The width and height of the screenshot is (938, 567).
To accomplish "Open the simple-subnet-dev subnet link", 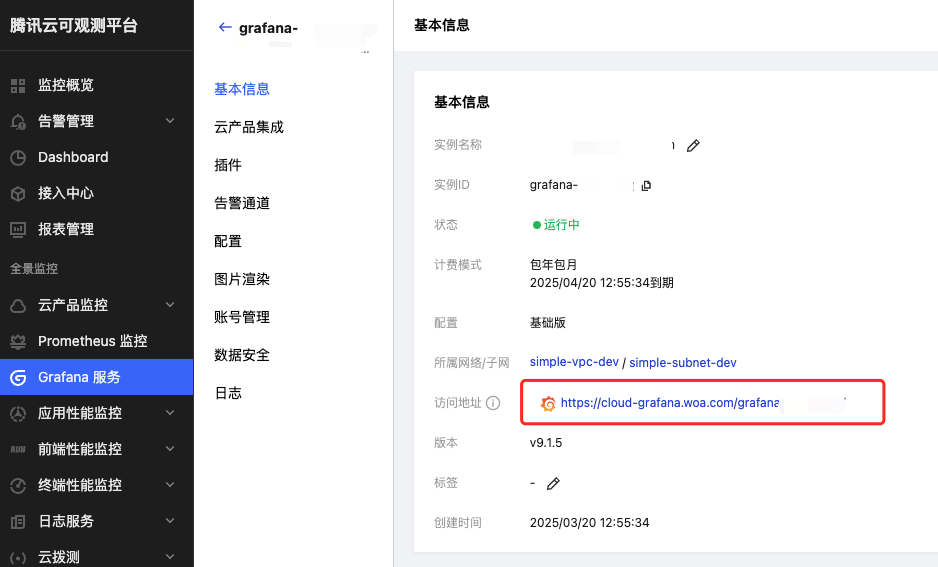I will (683, 363).
